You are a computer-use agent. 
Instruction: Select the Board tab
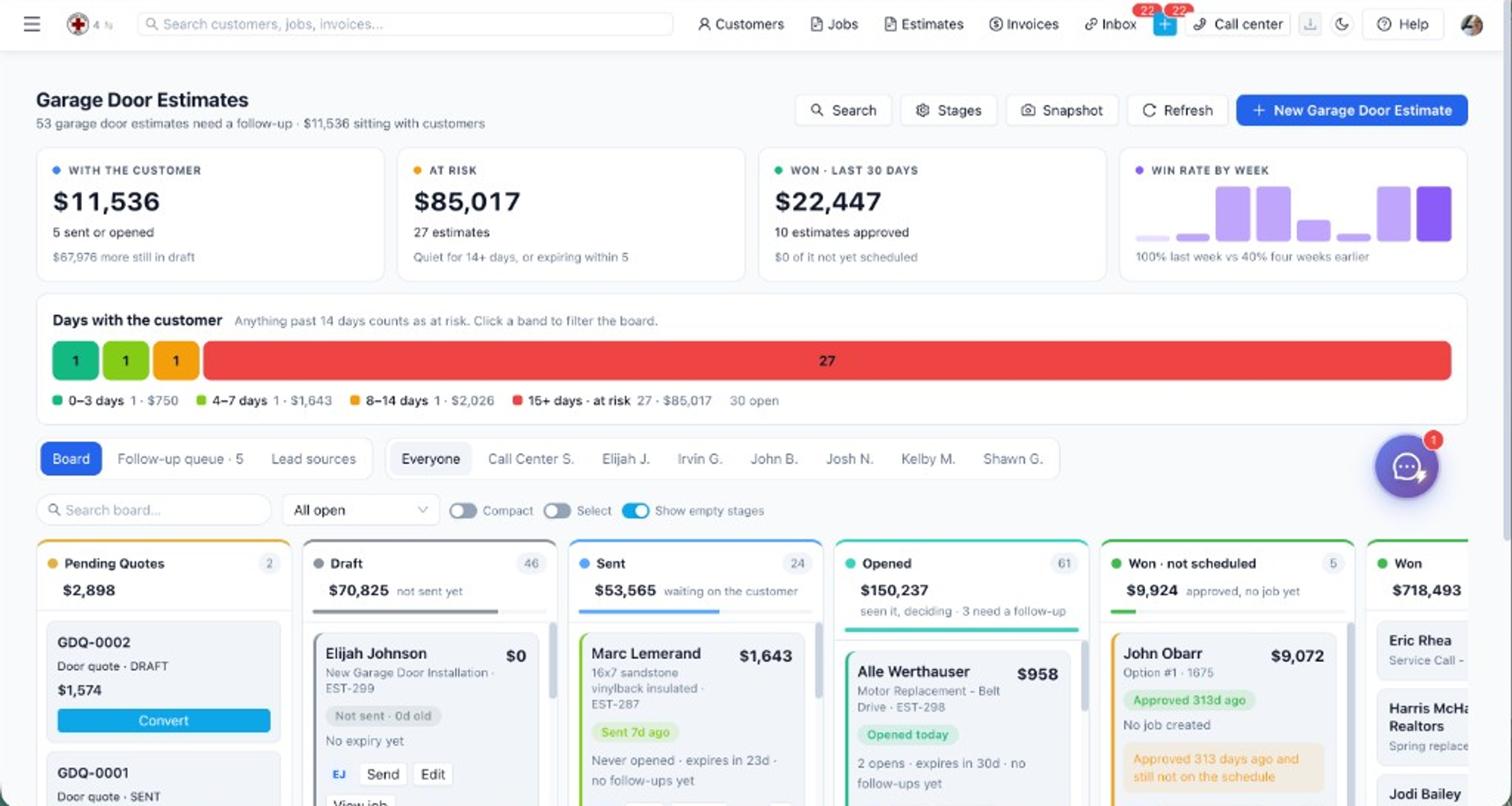tap(71, 459)
